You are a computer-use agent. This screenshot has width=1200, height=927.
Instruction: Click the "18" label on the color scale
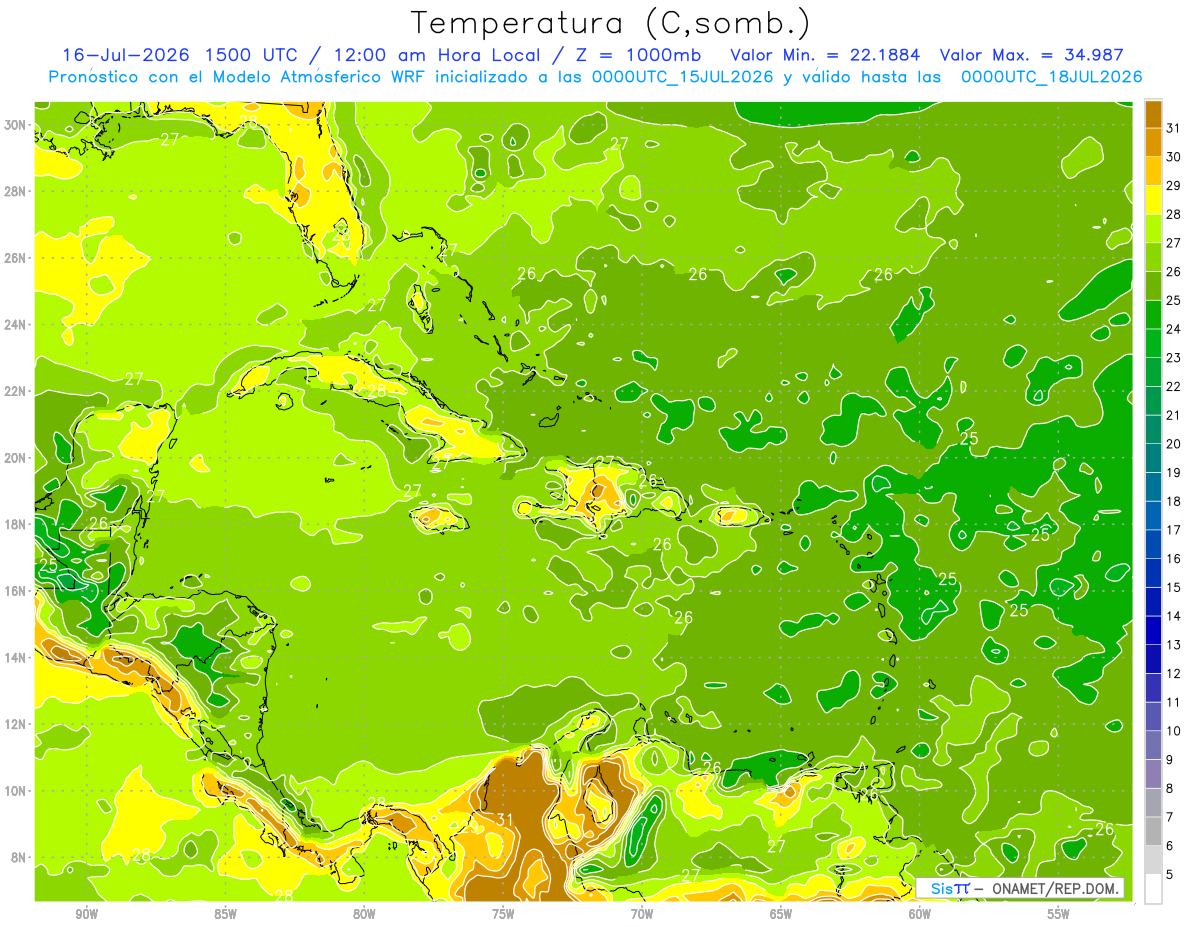coord(1174,501)
